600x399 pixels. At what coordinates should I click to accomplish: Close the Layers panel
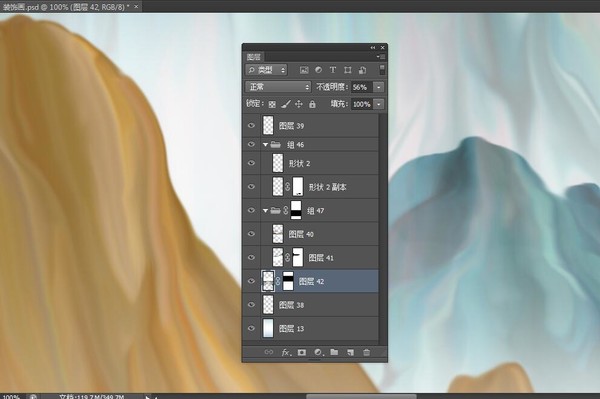coord(383,48)
